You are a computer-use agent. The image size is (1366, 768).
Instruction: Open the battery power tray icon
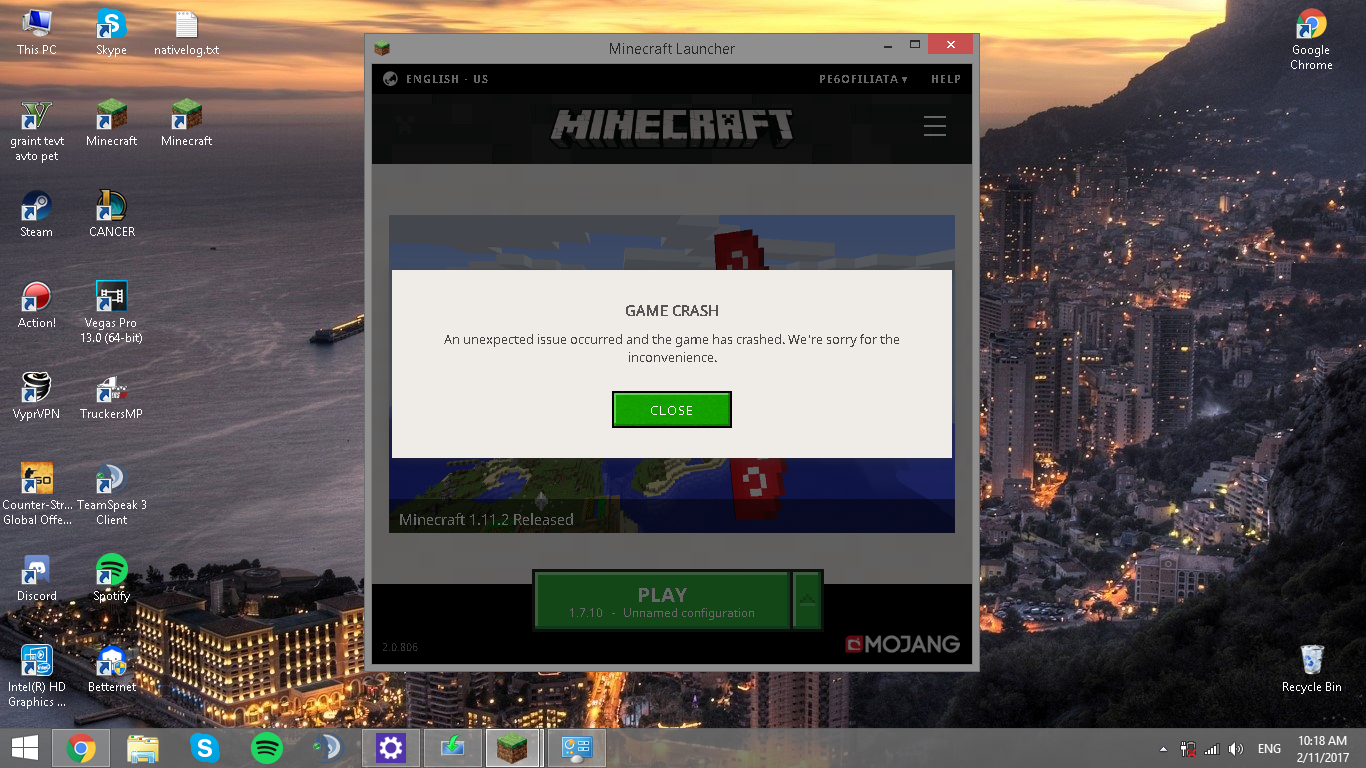pos(1188,749)
